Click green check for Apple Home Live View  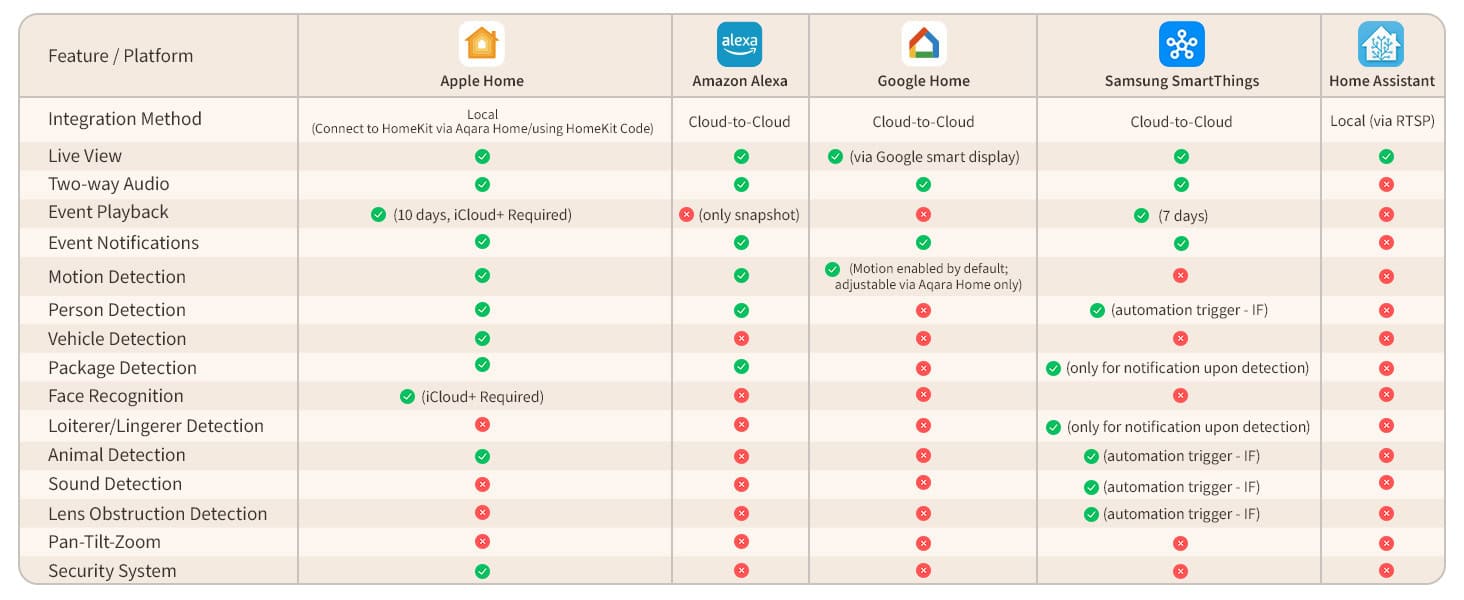click(482, 157)
